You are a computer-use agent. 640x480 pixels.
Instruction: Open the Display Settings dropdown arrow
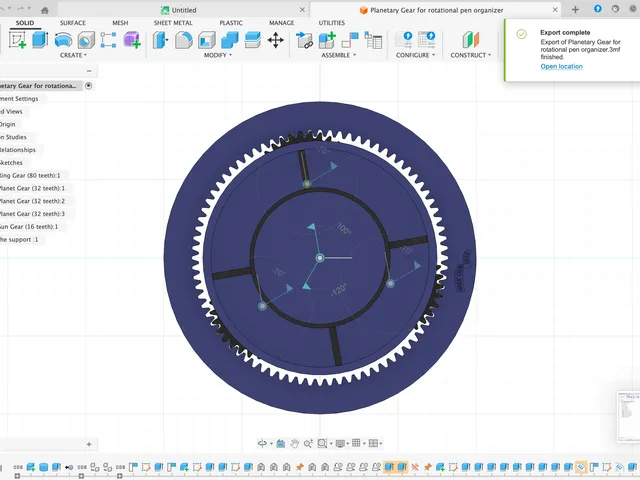click(347, 444)
